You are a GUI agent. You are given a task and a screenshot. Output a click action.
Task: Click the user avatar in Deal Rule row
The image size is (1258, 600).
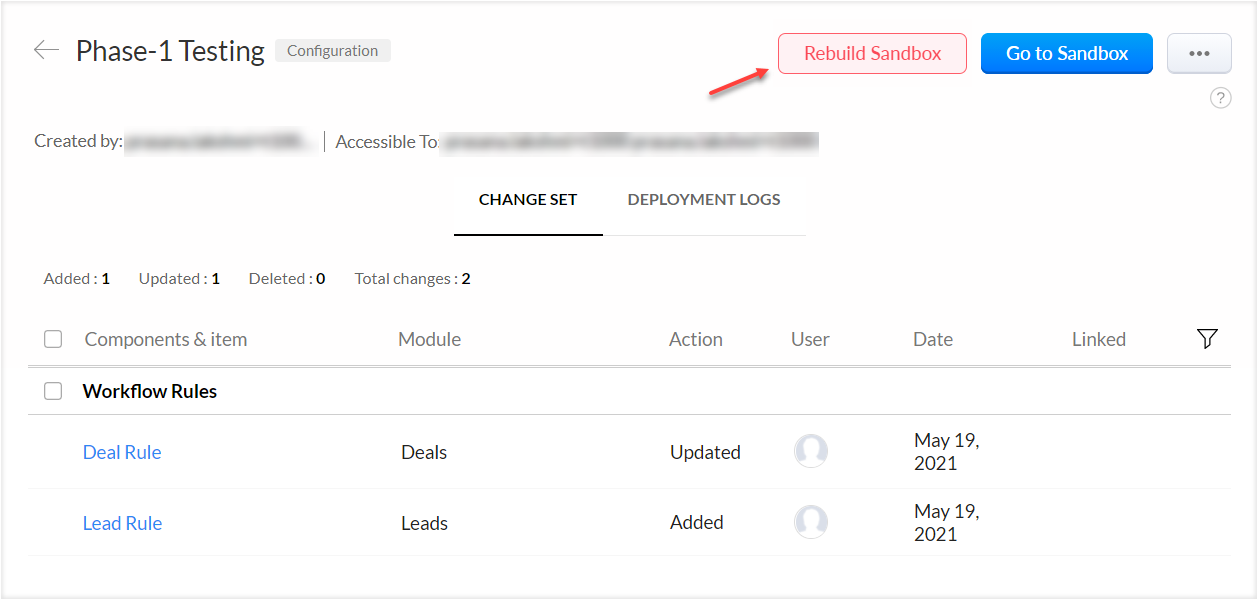[811, 451]
